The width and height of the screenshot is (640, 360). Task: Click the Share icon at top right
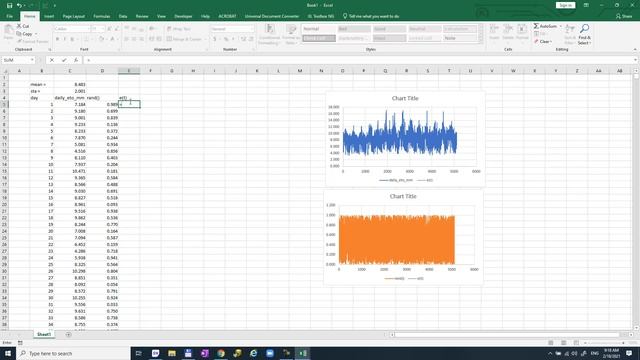coord(624,16)
